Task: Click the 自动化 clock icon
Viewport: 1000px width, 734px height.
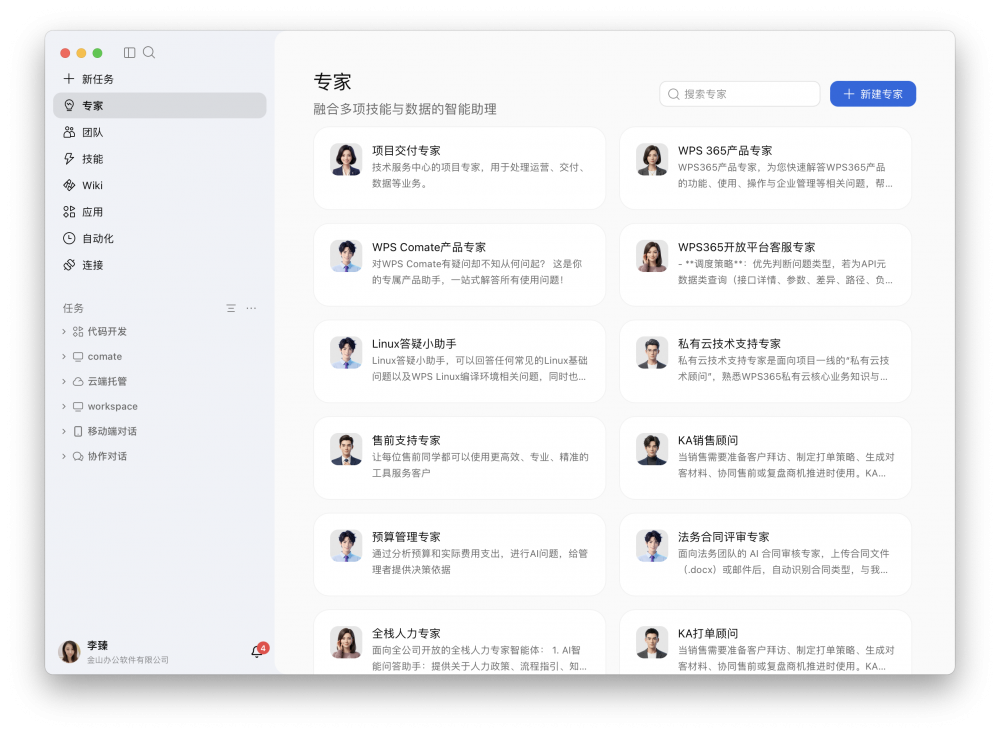Action: pos(69,239)
